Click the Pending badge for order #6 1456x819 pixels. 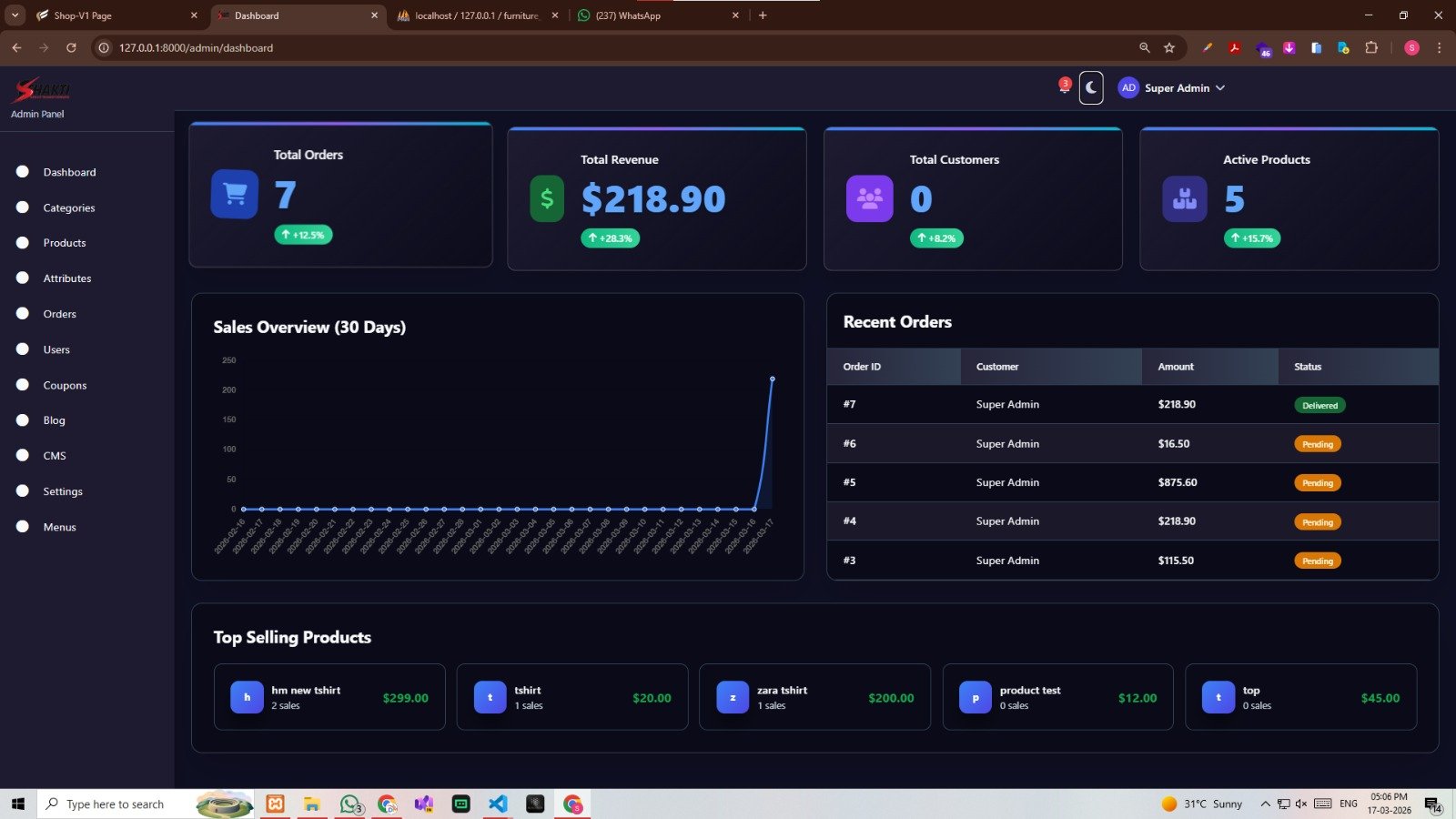1317,444
